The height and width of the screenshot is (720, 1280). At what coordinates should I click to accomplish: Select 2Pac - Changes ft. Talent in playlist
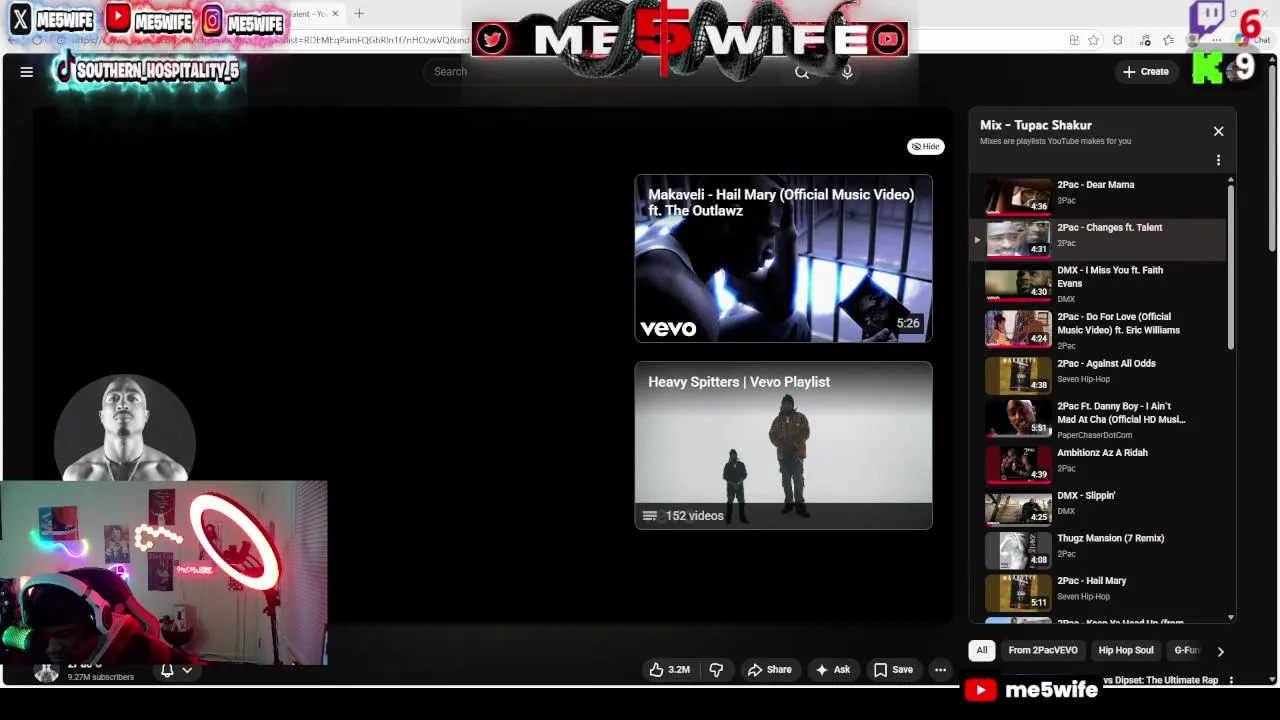pos(1098,238)
